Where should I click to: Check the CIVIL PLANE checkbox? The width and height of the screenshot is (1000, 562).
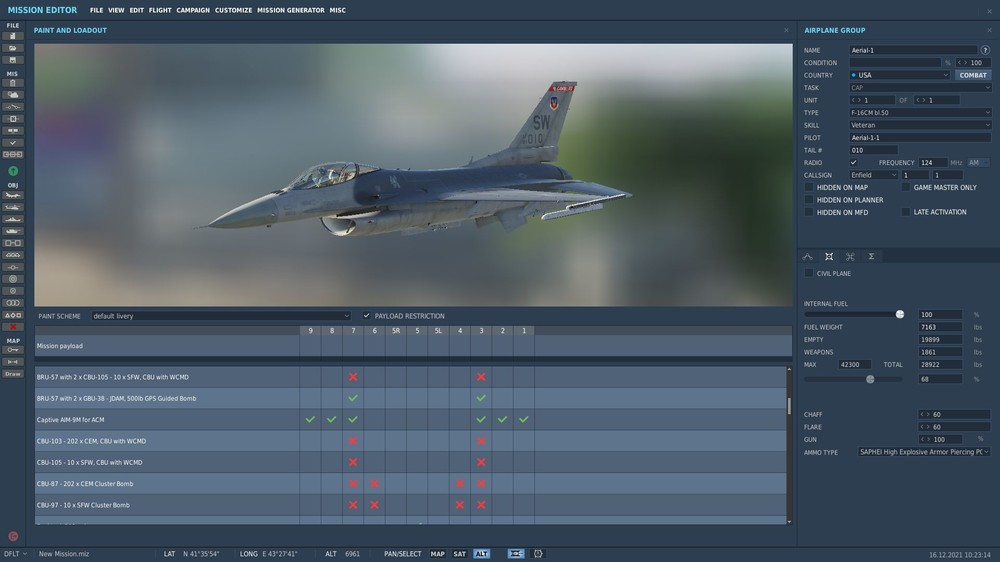pos(809,273)
